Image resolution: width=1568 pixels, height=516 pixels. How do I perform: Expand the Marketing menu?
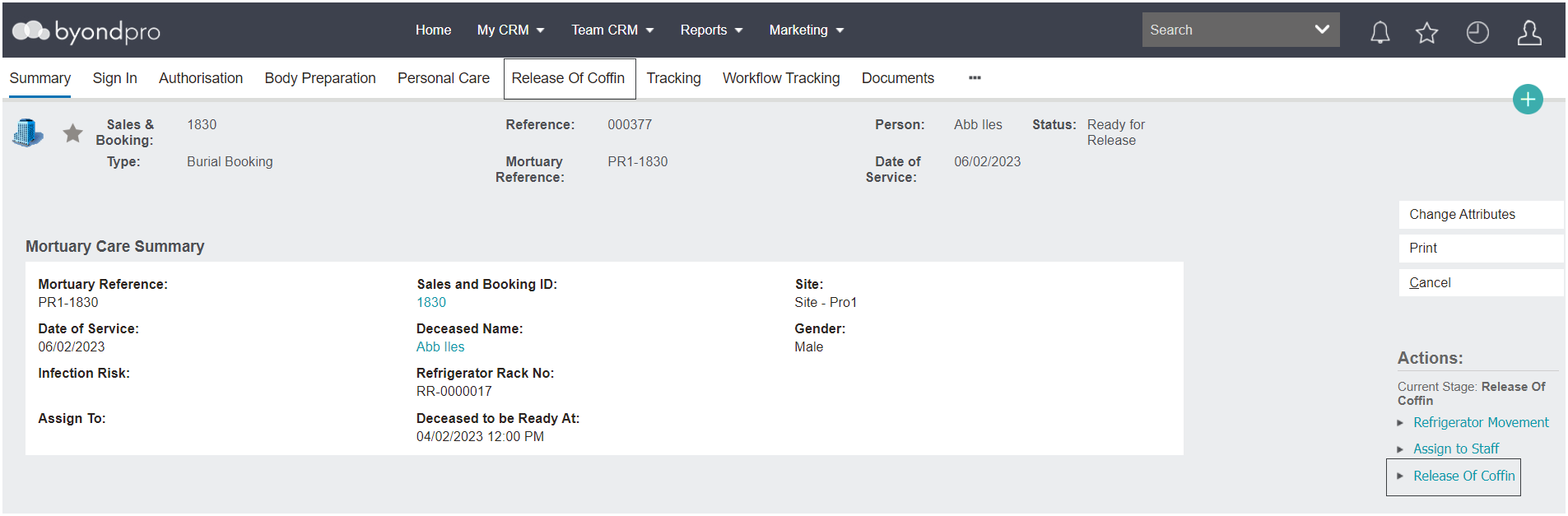[807, 30]
